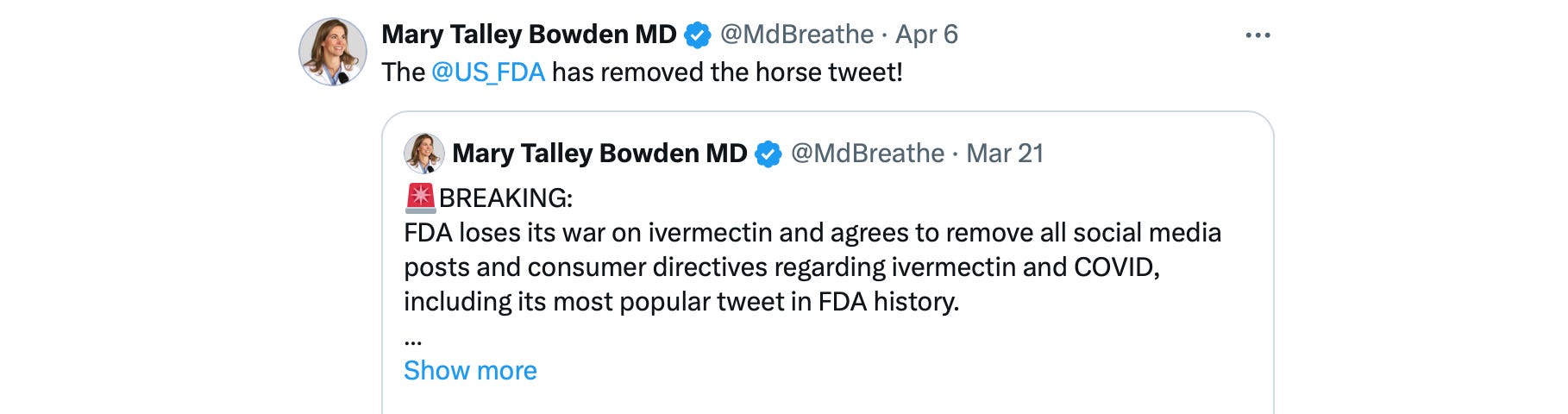Click the BREAKING: headline text
Screen dimensions: 1568x414
(x=505, y=198)
